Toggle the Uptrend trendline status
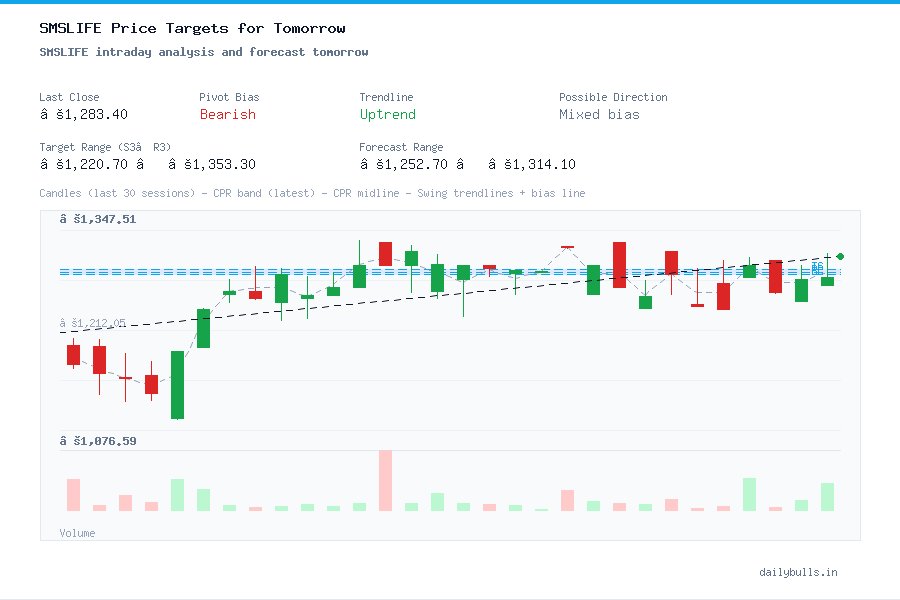900x600 pixels. pos(387,114)
